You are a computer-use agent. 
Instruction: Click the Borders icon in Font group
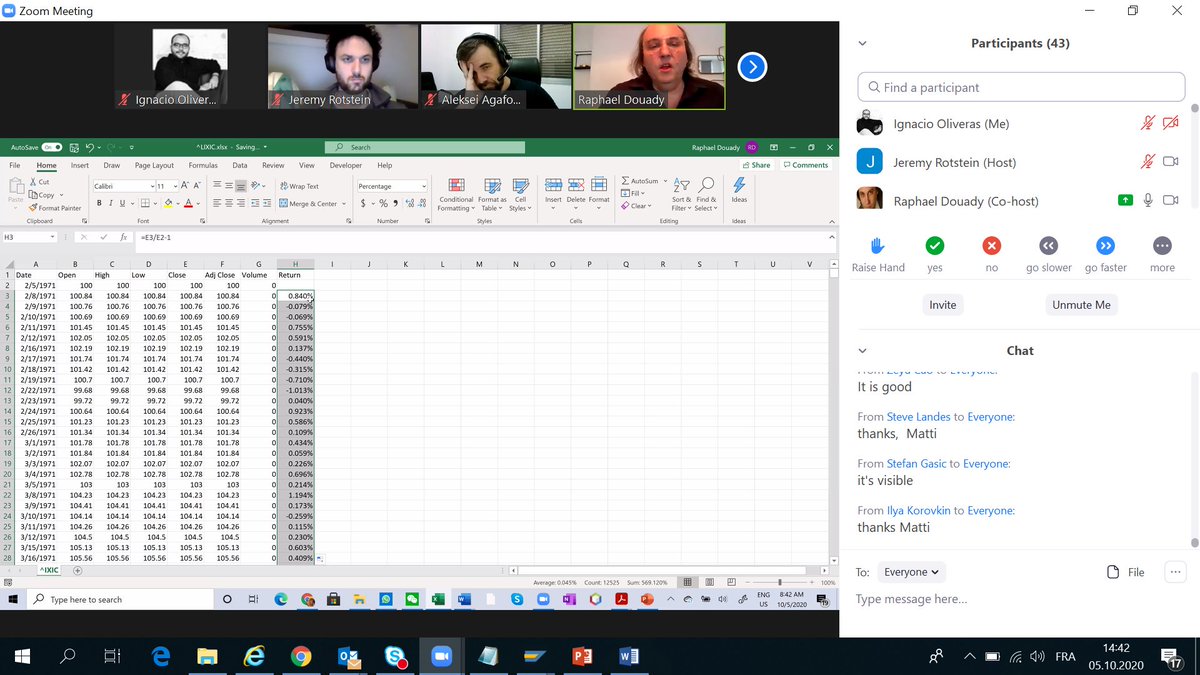pos(143,203)
